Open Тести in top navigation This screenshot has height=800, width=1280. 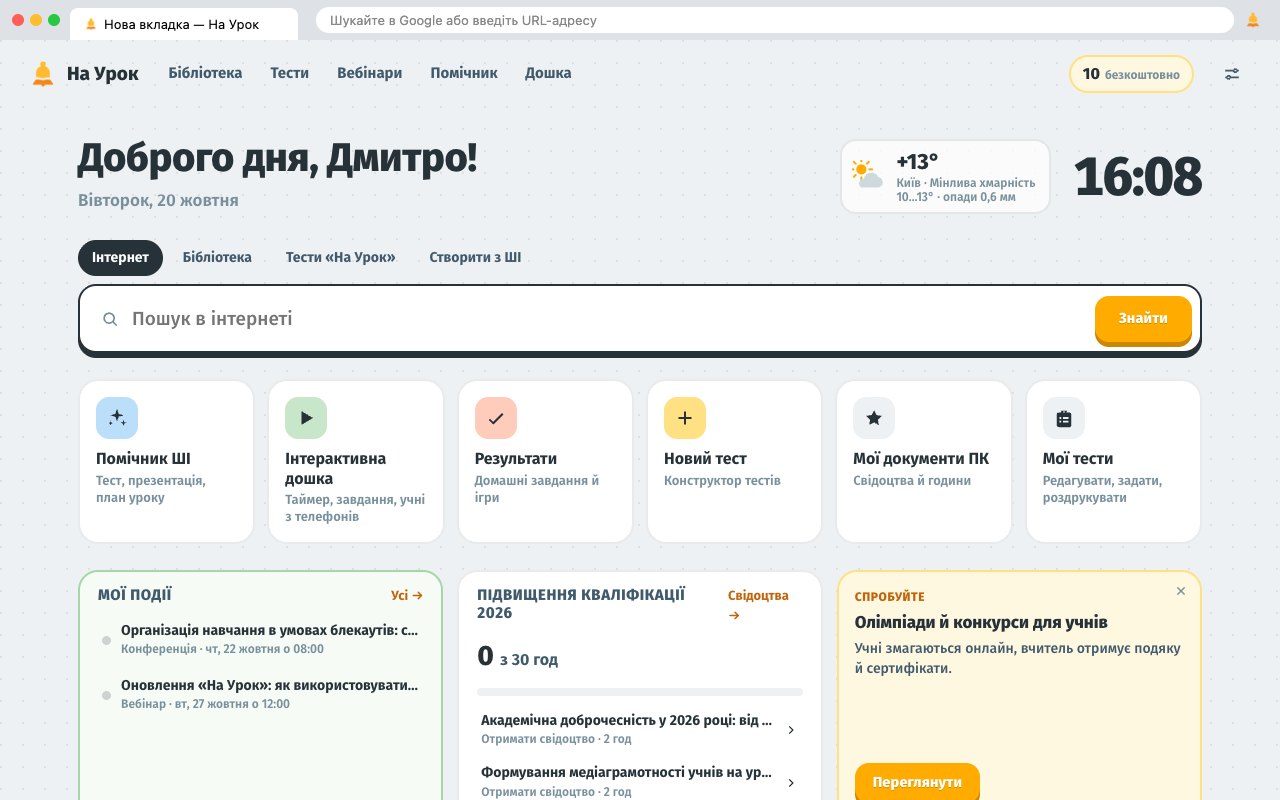[290, 73]
